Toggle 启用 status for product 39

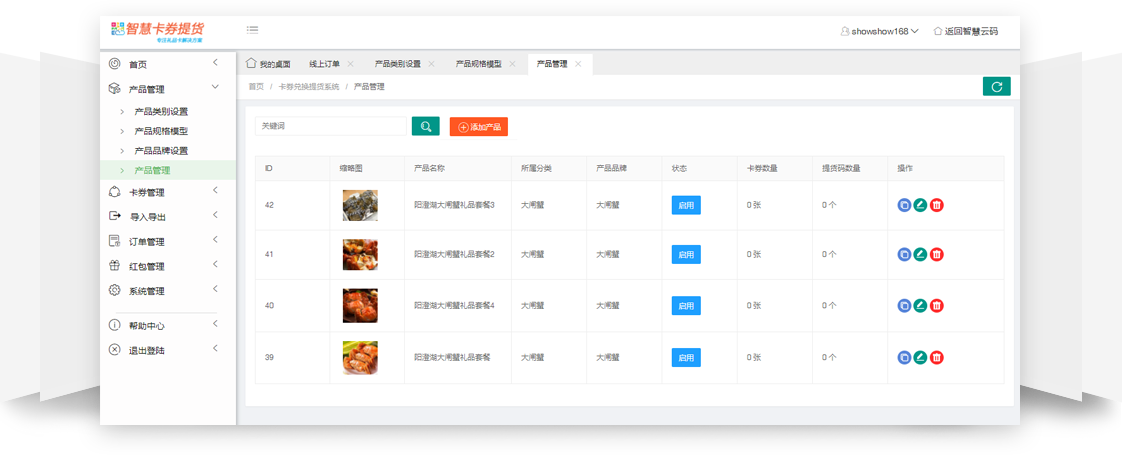point(686,357)
